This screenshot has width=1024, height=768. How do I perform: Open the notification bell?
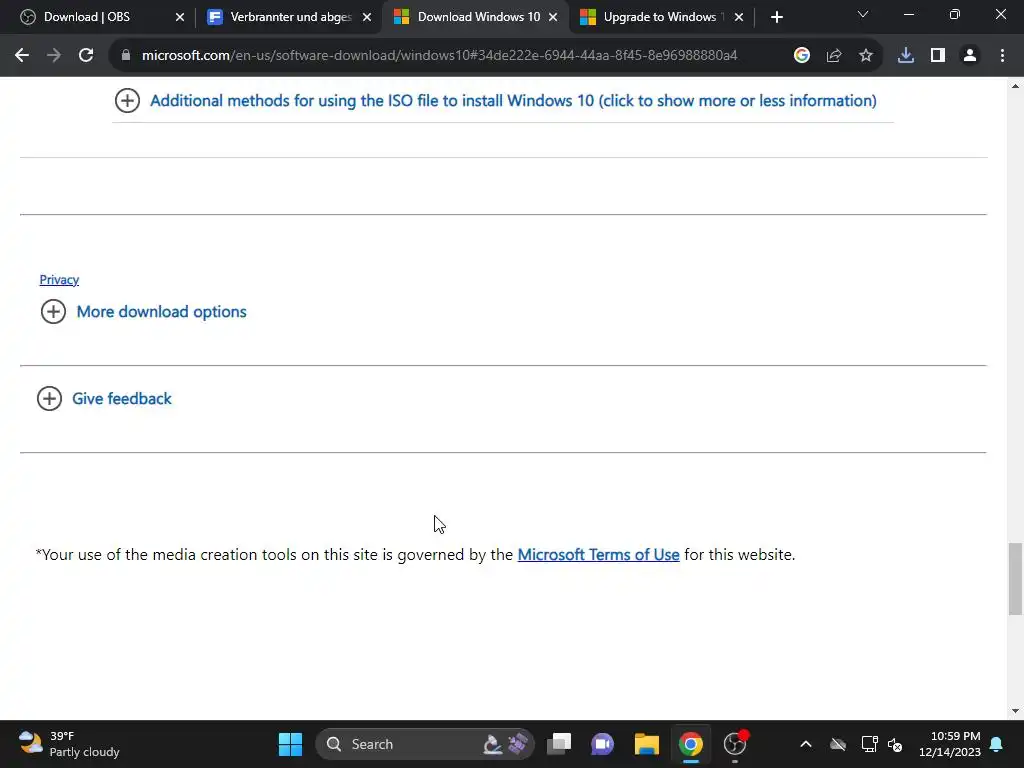click(x=997, y=744)
